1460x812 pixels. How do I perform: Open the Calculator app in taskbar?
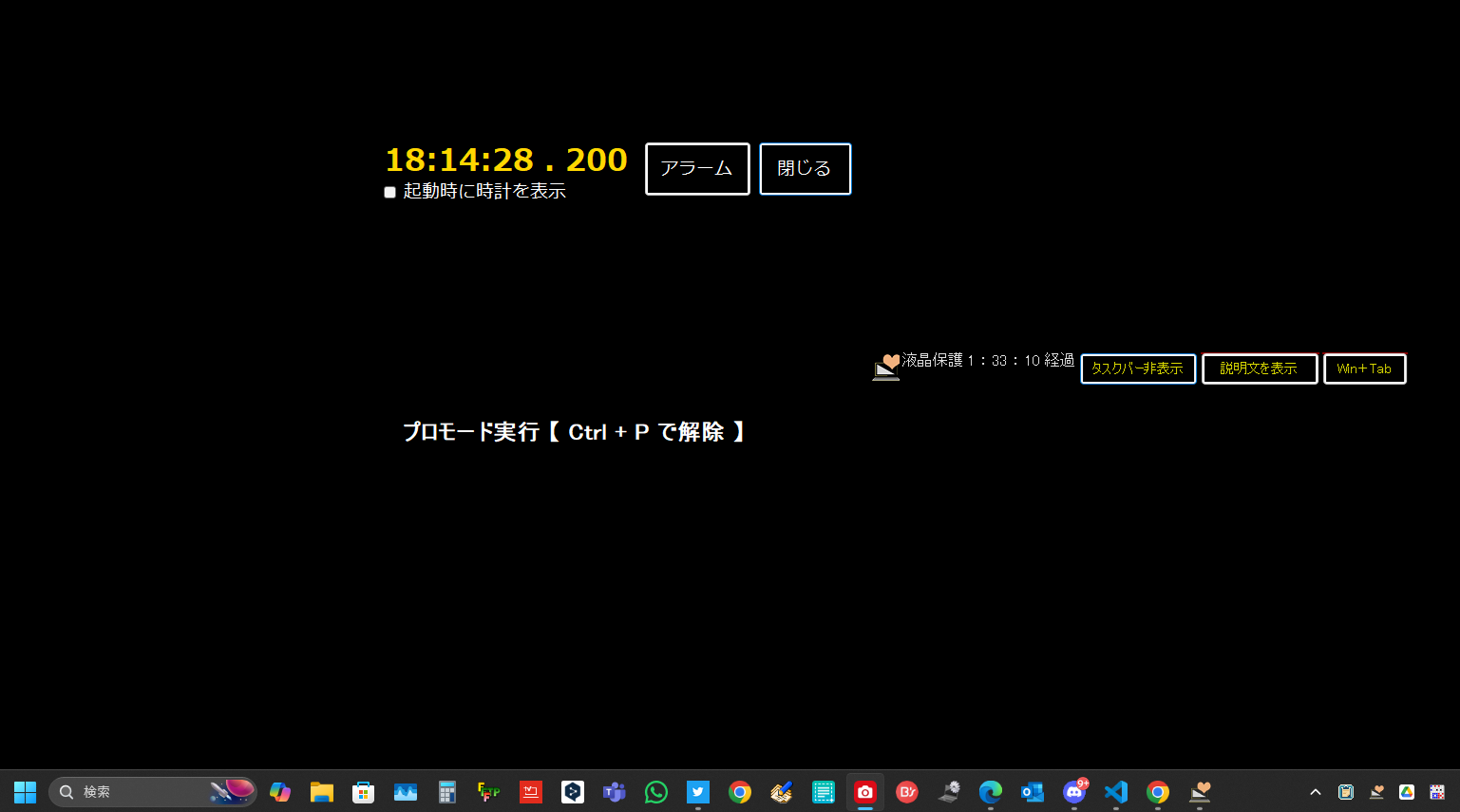tap(447, 792)
